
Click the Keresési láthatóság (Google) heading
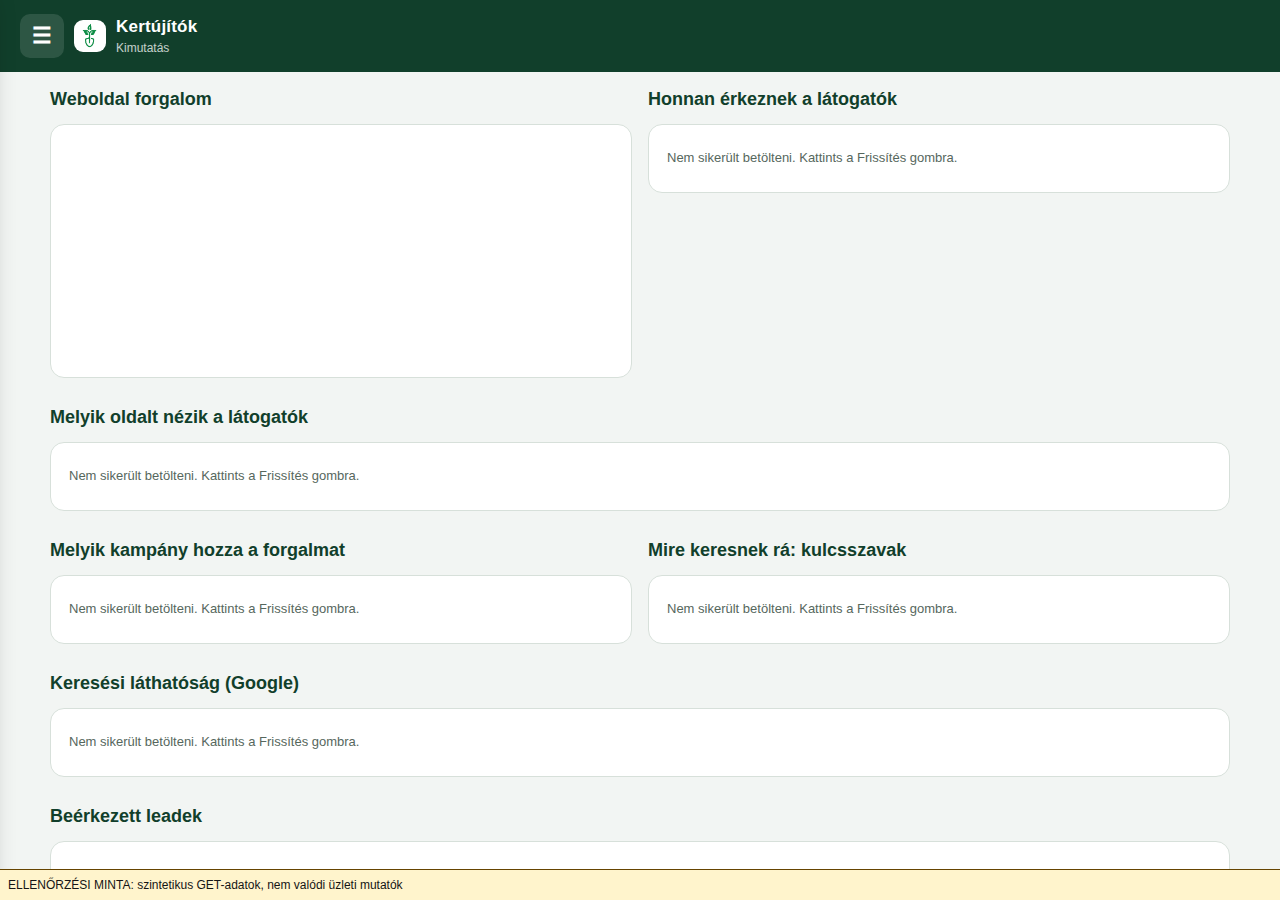tap(175, 683)
